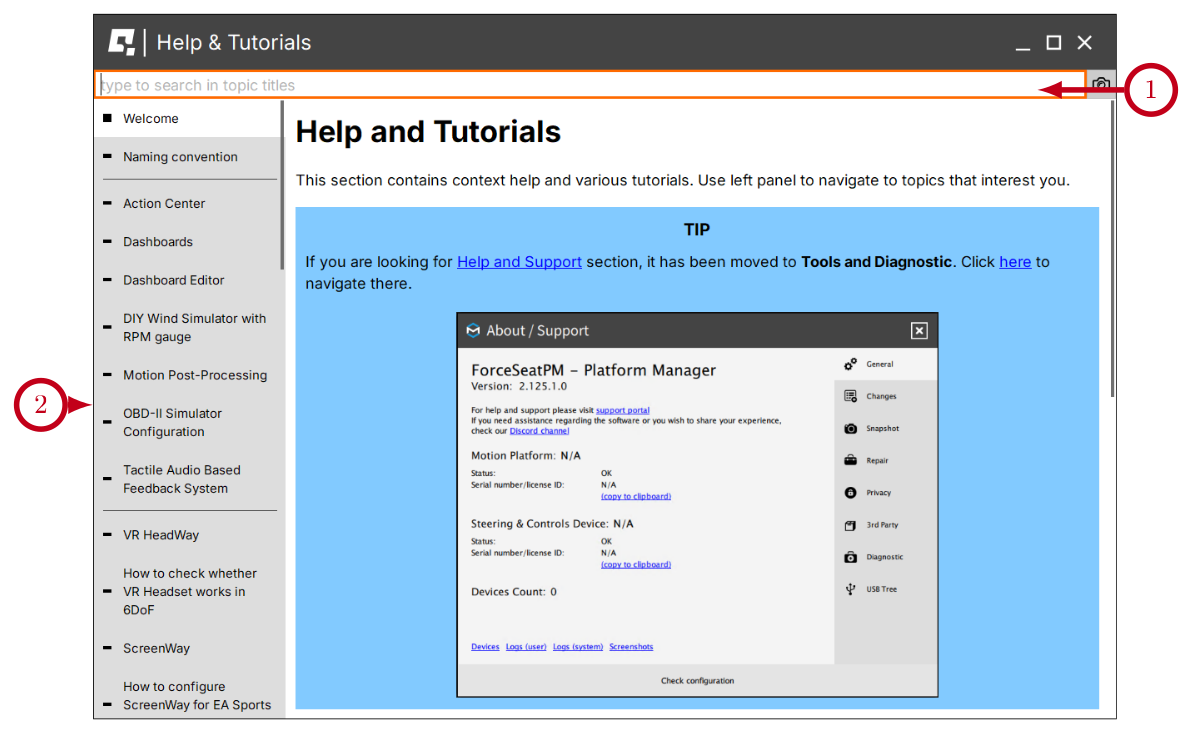Maximize the Help & Tutorials window
Viewport: 1192px width, 734px height.
pos(1053,43)
